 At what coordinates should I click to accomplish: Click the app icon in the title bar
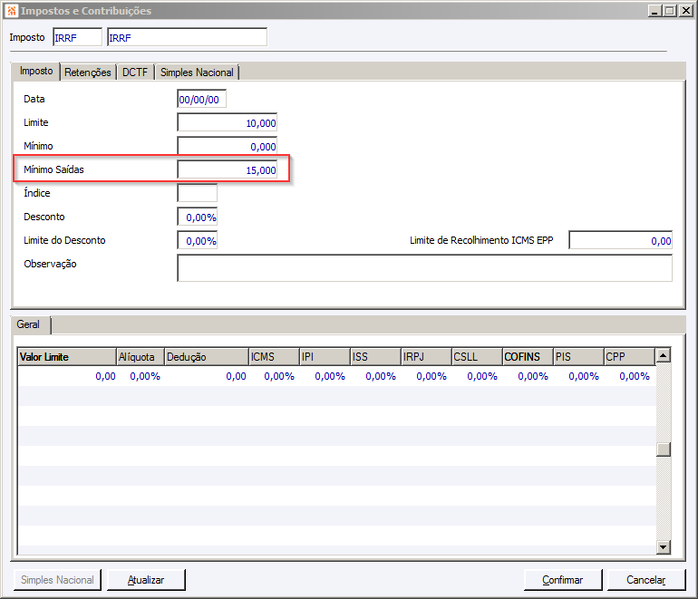pyautogui.click(x=12, y=11)
